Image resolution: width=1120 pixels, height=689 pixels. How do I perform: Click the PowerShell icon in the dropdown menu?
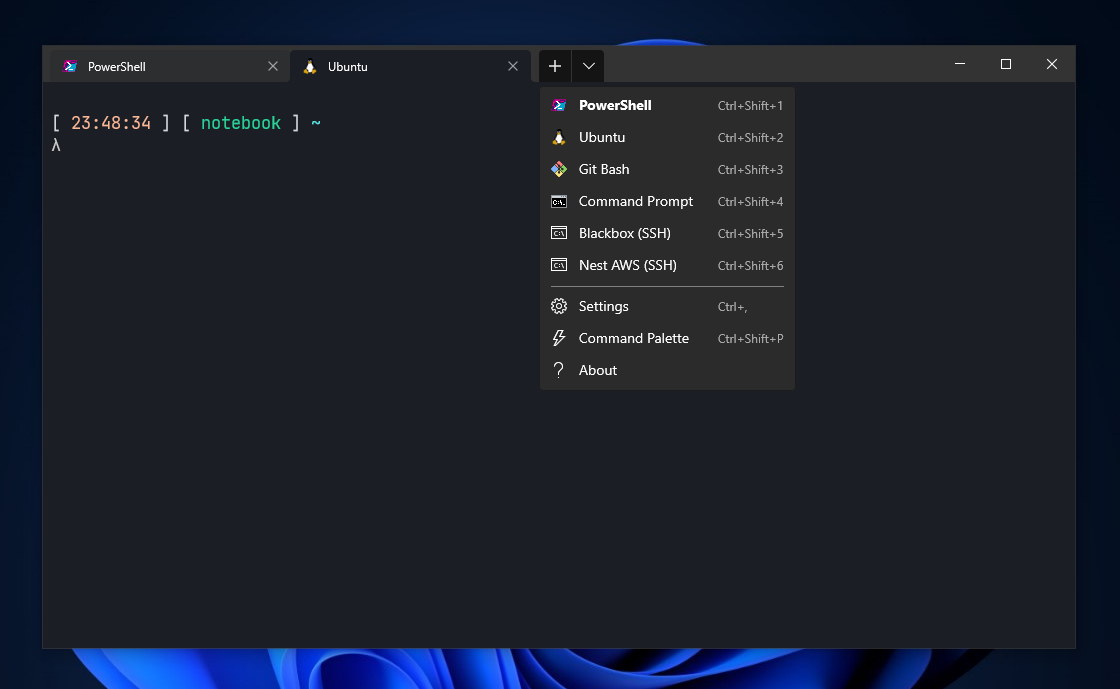click(x=559, y=106)
